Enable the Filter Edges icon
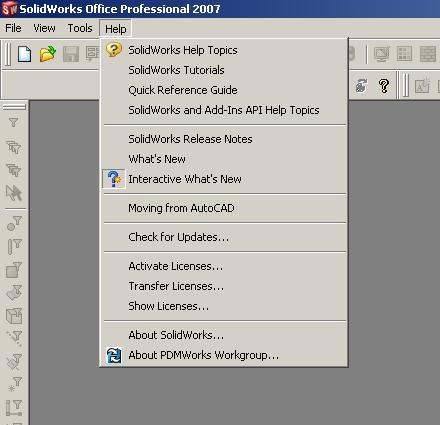The height and width of the screenshot is (425, 440). click(x=14, y=246)
